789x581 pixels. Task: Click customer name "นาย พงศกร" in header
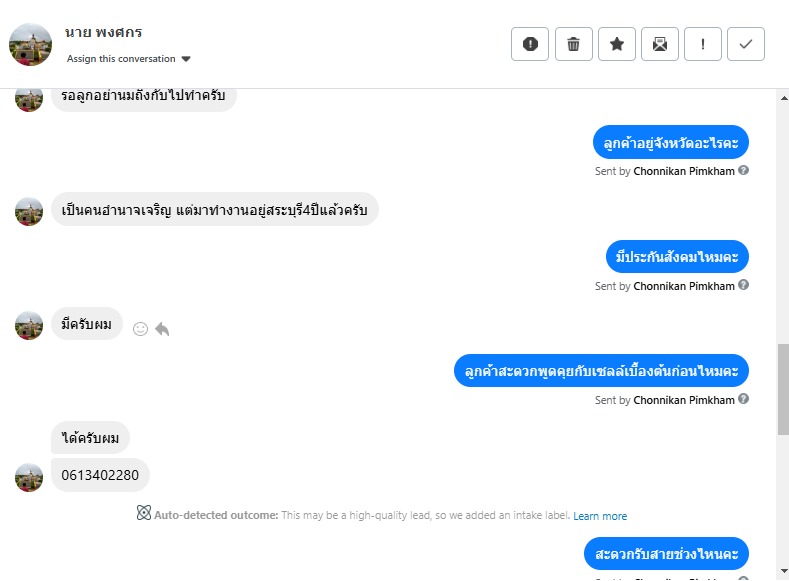103,34
